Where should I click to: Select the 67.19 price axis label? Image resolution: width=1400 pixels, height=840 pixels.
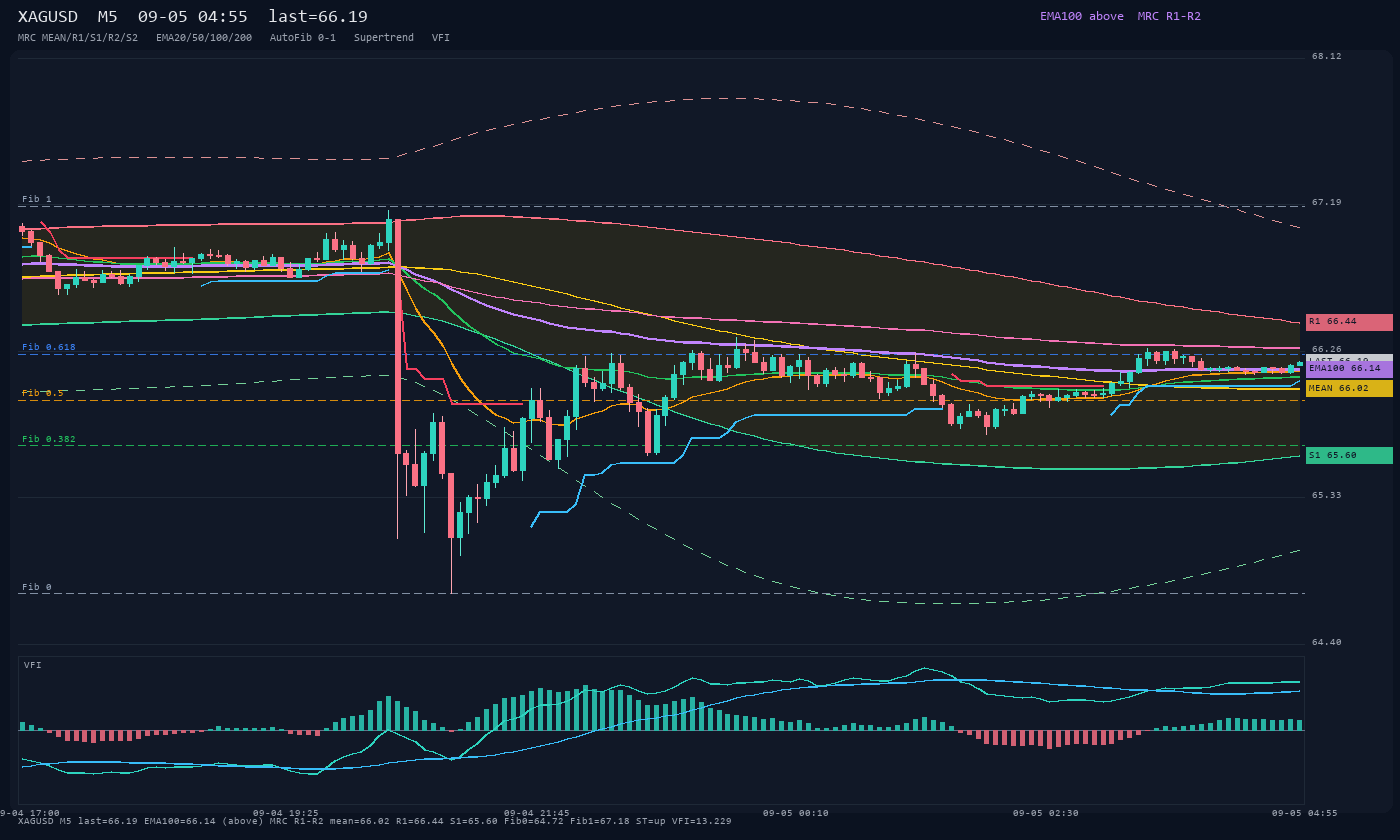(1327, 202)
